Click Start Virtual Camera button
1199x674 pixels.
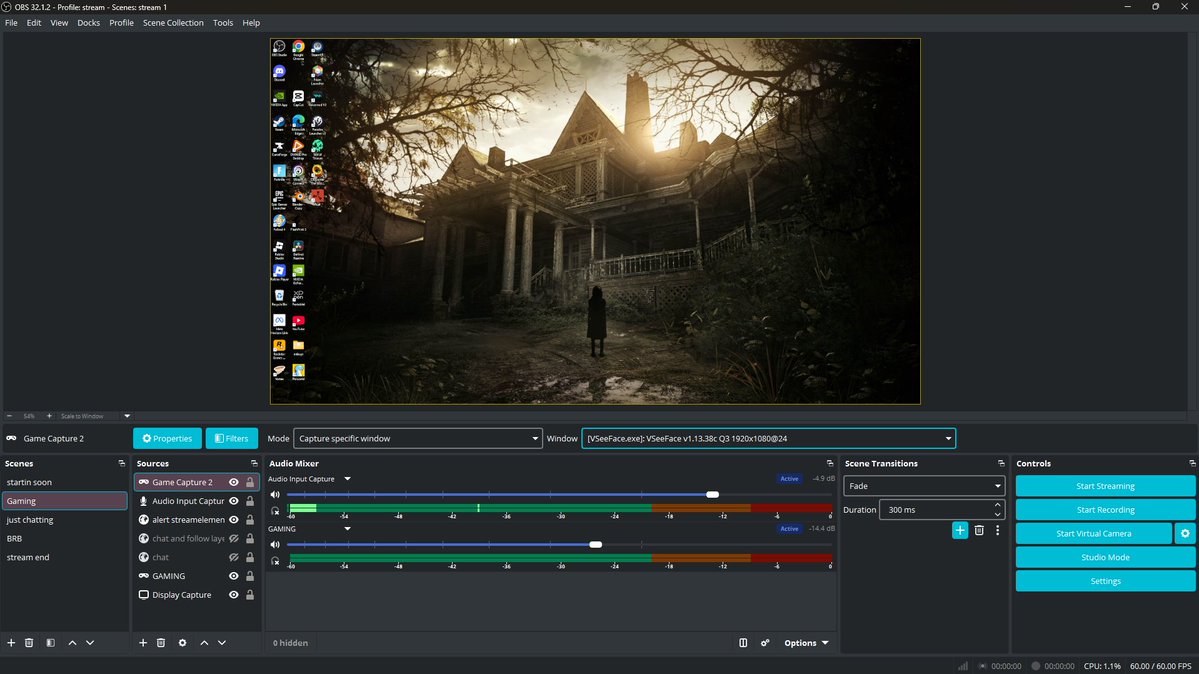(1093, 533)
